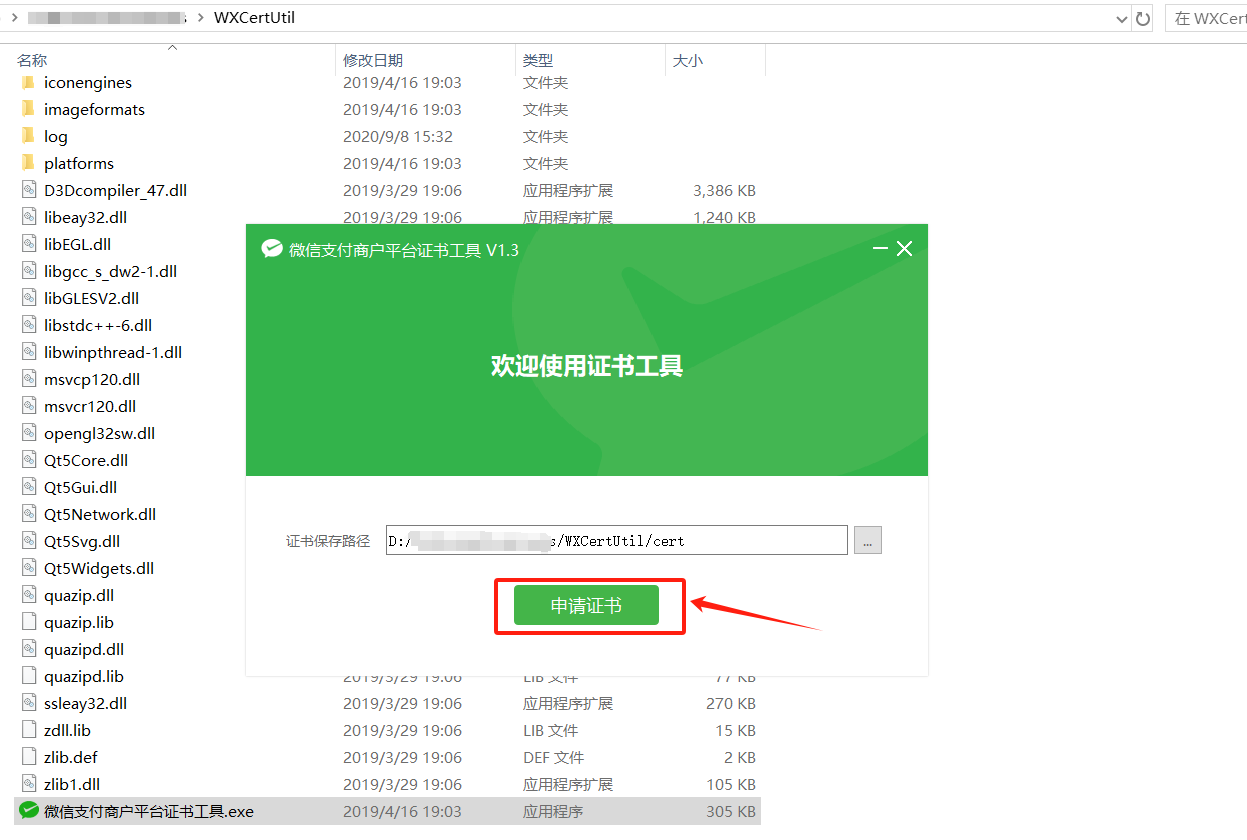Select the file name zlib.def
Image resolution: width=1247 pixels, height=840 pixels.
71,757
